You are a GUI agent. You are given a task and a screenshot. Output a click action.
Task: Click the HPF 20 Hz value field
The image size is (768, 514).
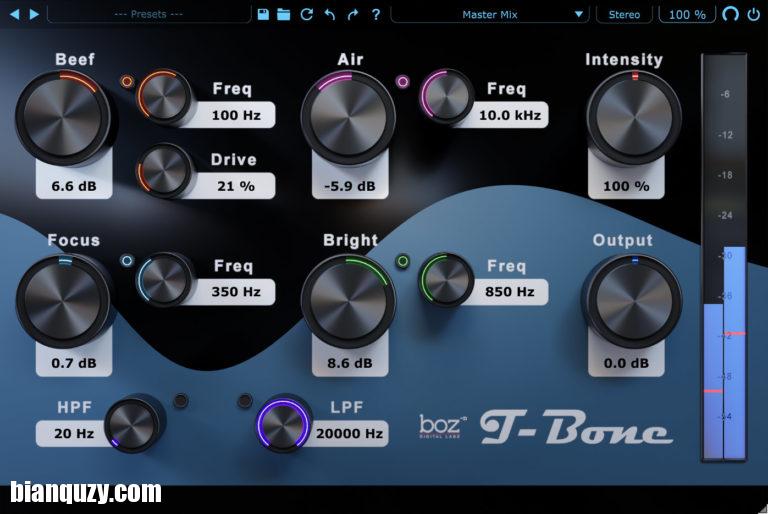click(x=74, y=433)
